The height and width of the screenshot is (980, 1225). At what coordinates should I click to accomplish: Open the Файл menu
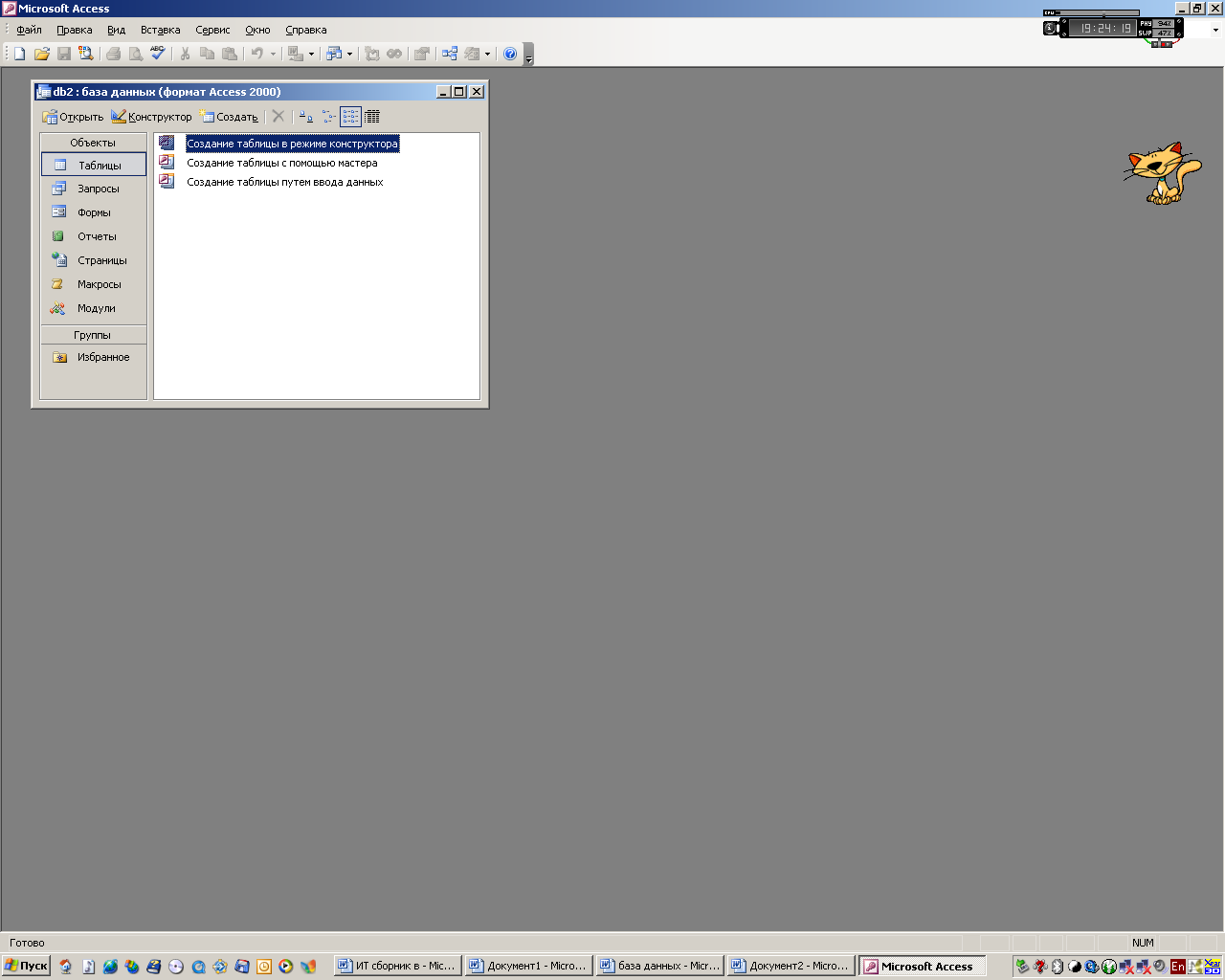[29, 30]
